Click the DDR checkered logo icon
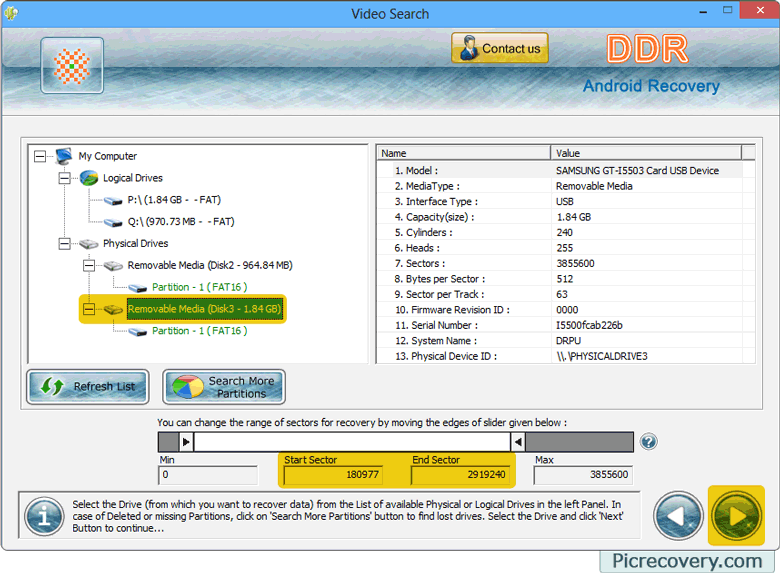Screen dimensions: 780x573 (72, 66)
